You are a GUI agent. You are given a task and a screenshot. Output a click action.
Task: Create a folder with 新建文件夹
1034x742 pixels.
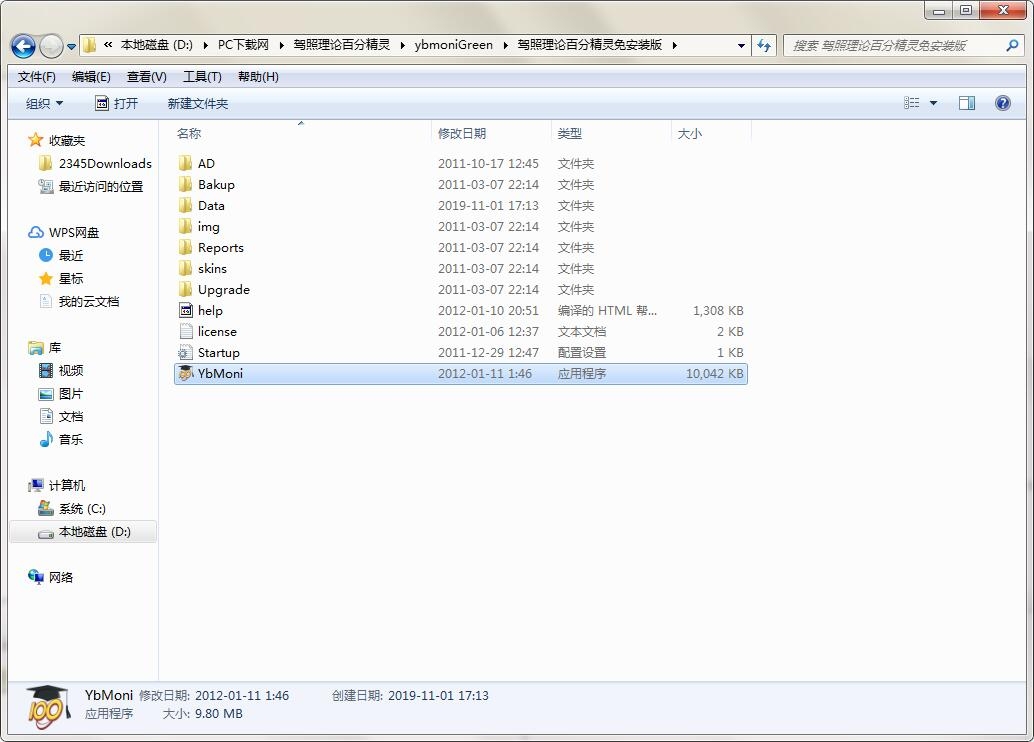point(198,103)
